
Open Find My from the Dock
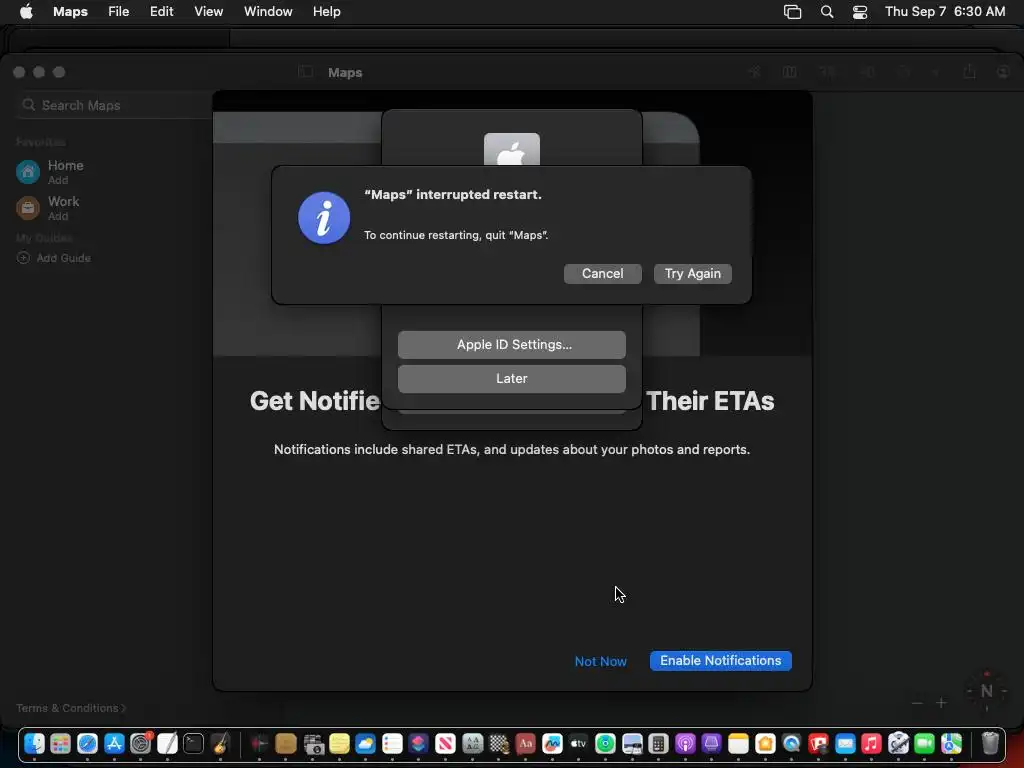[605, 744]
